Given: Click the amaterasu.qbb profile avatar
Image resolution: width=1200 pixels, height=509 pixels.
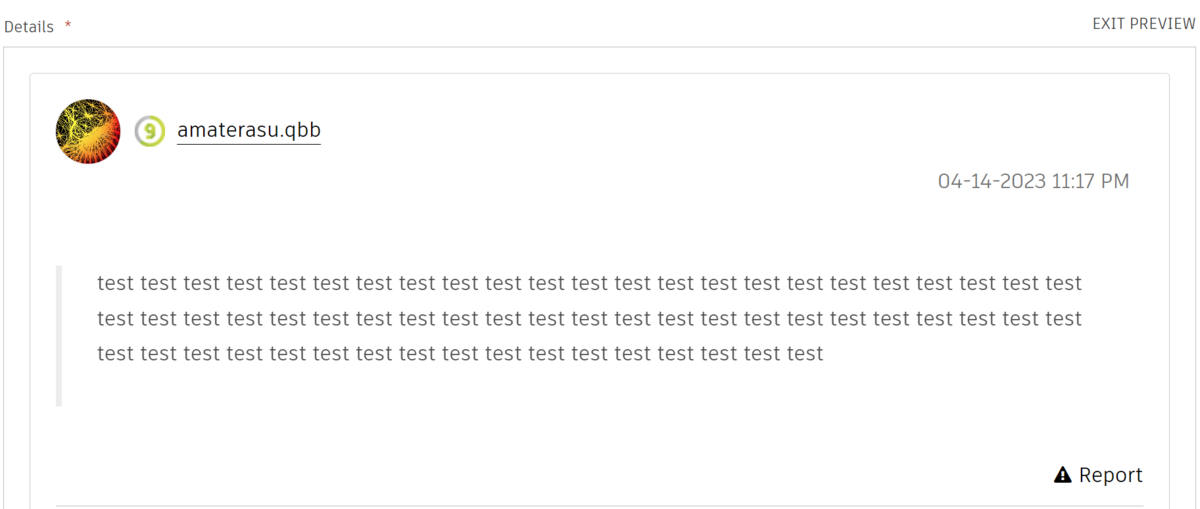Looking at the screenshot, I should point(88,131).
